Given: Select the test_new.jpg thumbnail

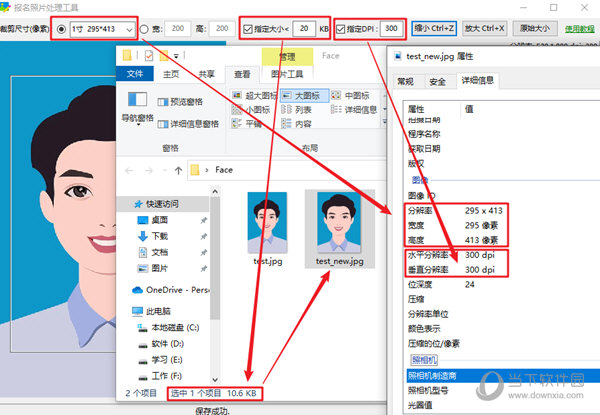Looking at the screenshot, I should (339, 229).
